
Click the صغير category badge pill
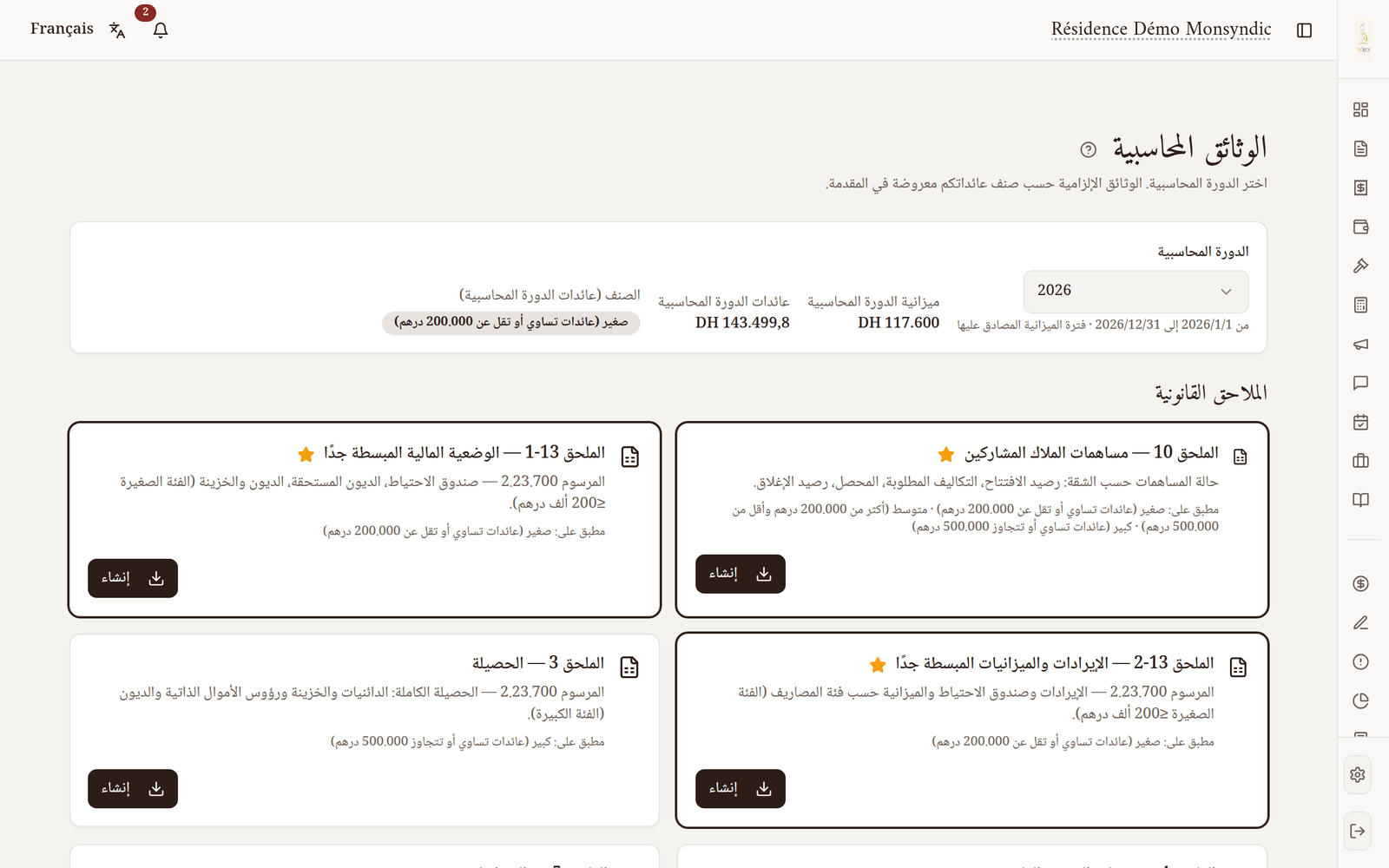point(511,322)
